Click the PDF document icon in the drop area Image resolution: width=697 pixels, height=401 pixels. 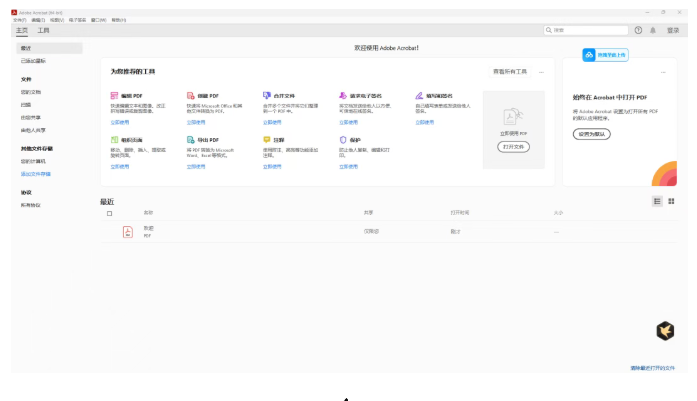point(513,116)
